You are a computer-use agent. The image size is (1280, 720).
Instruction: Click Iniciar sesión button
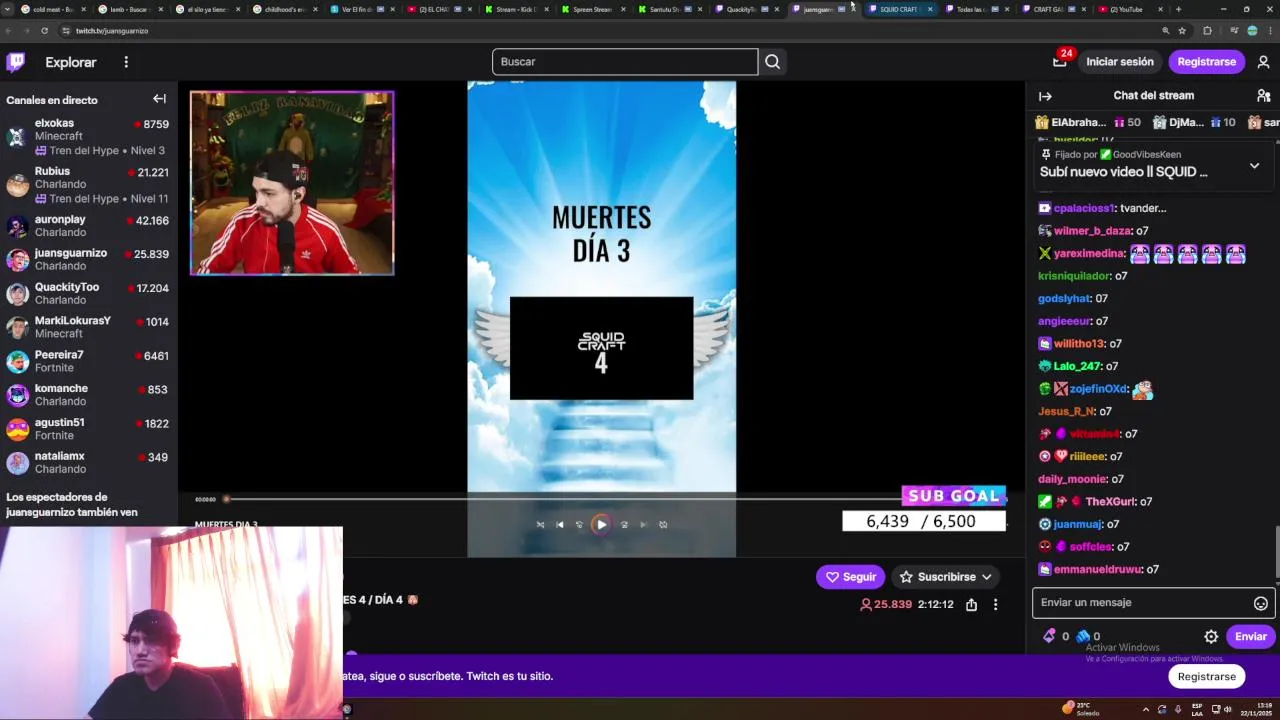[x=1120, y=62]
